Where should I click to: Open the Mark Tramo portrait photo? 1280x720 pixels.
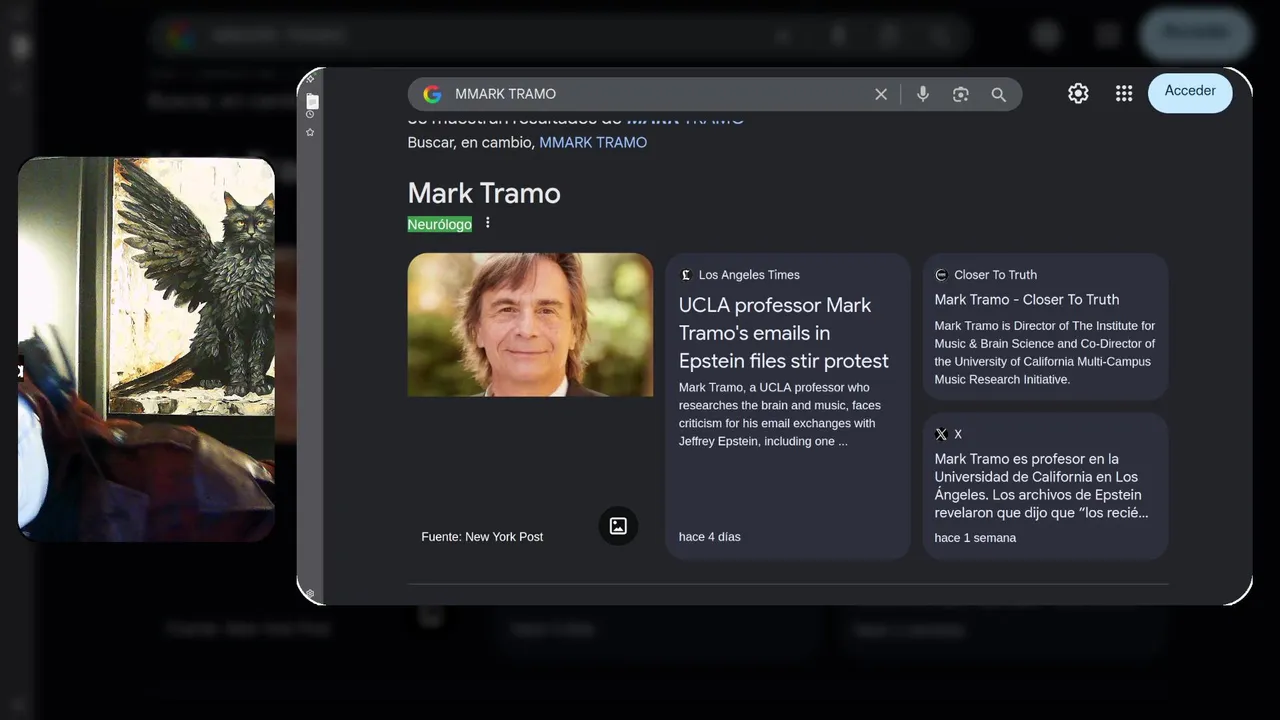530,325
